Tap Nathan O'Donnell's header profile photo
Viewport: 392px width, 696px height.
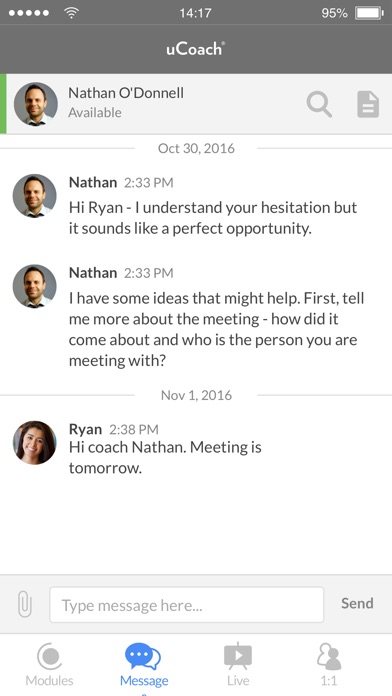(36, 104)
